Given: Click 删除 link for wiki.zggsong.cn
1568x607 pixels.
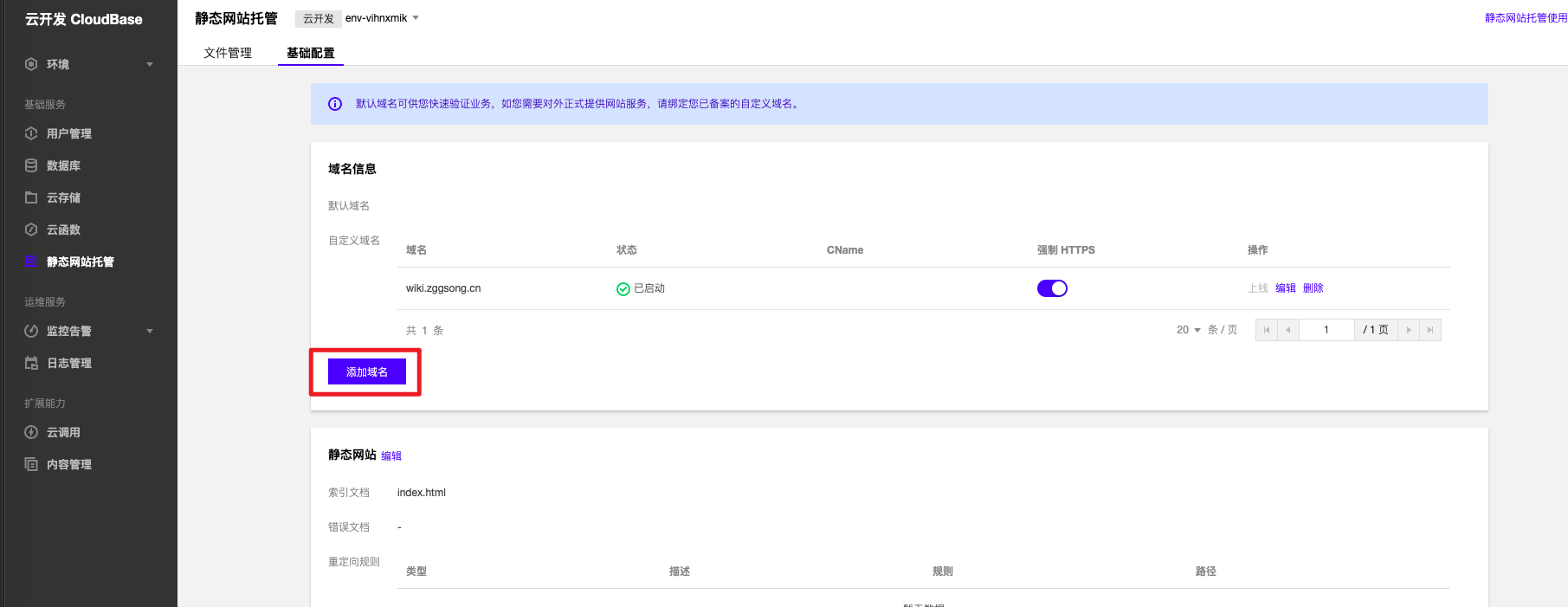Looking at the screenshot, I should point(1313,288).
